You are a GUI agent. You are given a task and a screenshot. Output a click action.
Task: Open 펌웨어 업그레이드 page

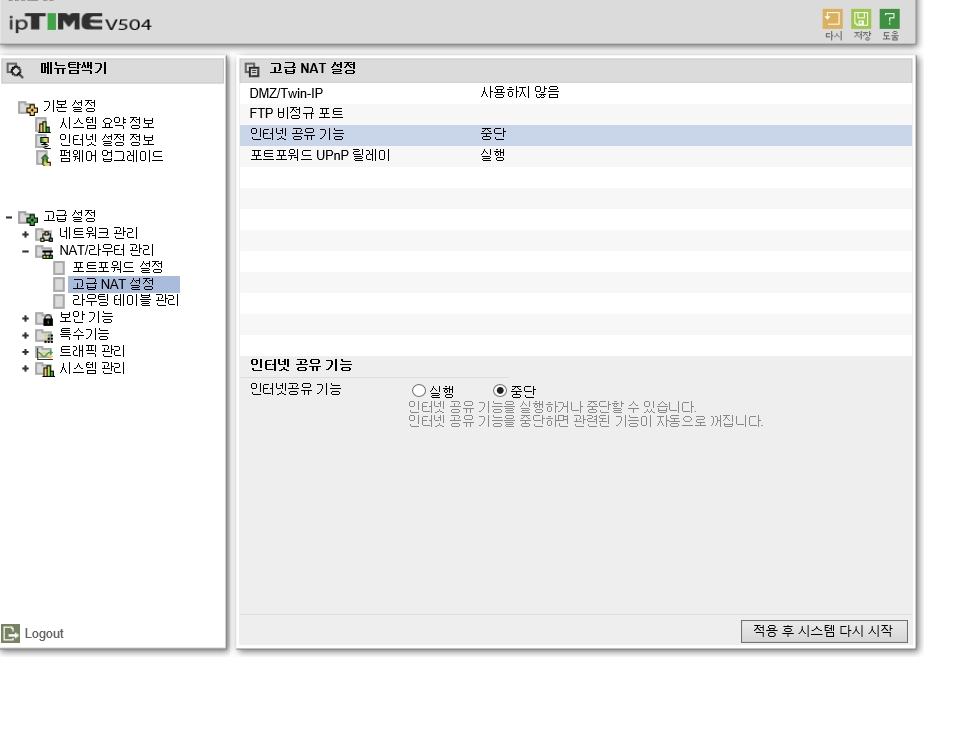click(111, 156)
